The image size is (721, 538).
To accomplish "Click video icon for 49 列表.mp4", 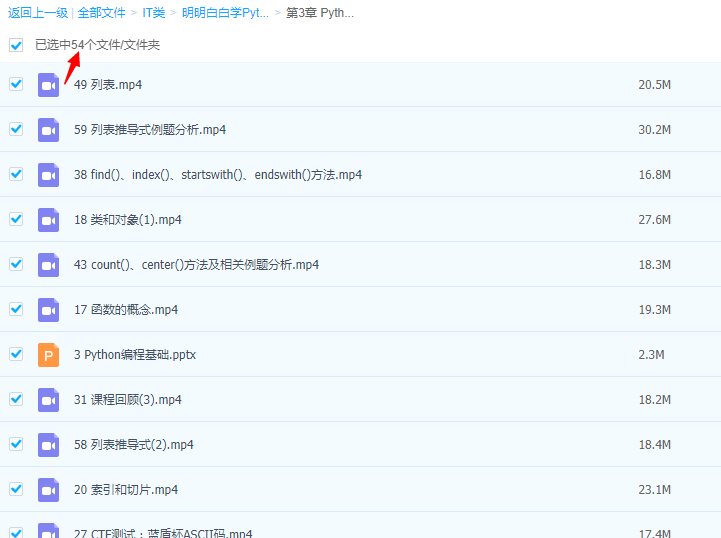I will 49,85.
